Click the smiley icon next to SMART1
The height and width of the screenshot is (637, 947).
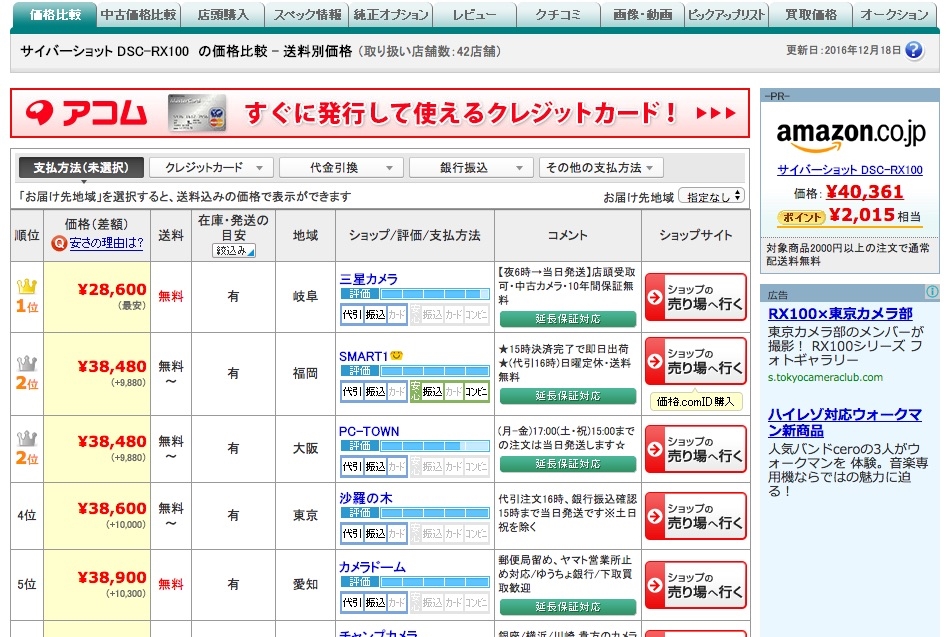[396, 356]
